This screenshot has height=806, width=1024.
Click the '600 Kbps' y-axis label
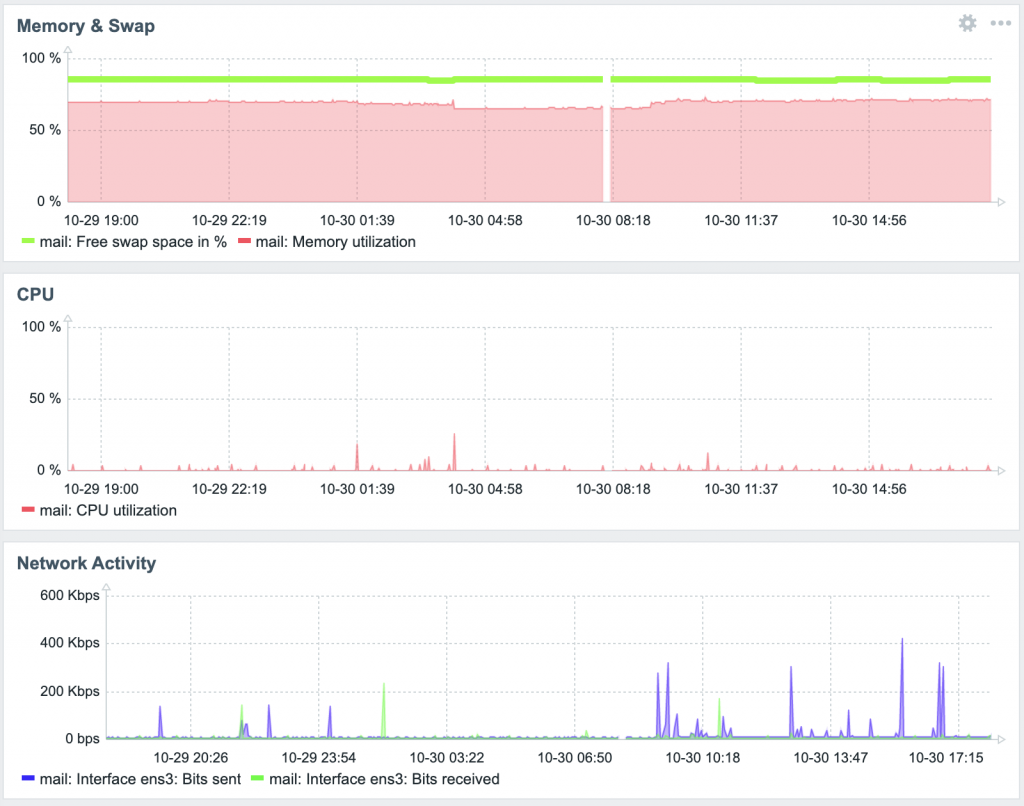[x=69, y=595]
